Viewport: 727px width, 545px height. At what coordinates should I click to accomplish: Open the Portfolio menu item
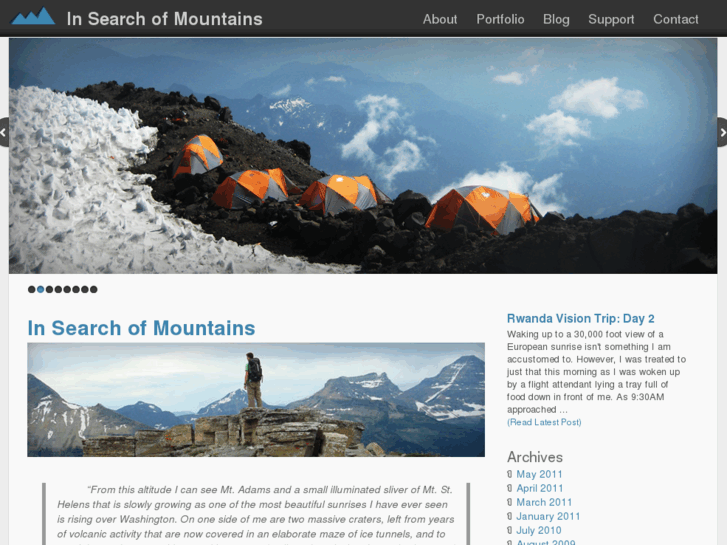[x=500, y=19]
